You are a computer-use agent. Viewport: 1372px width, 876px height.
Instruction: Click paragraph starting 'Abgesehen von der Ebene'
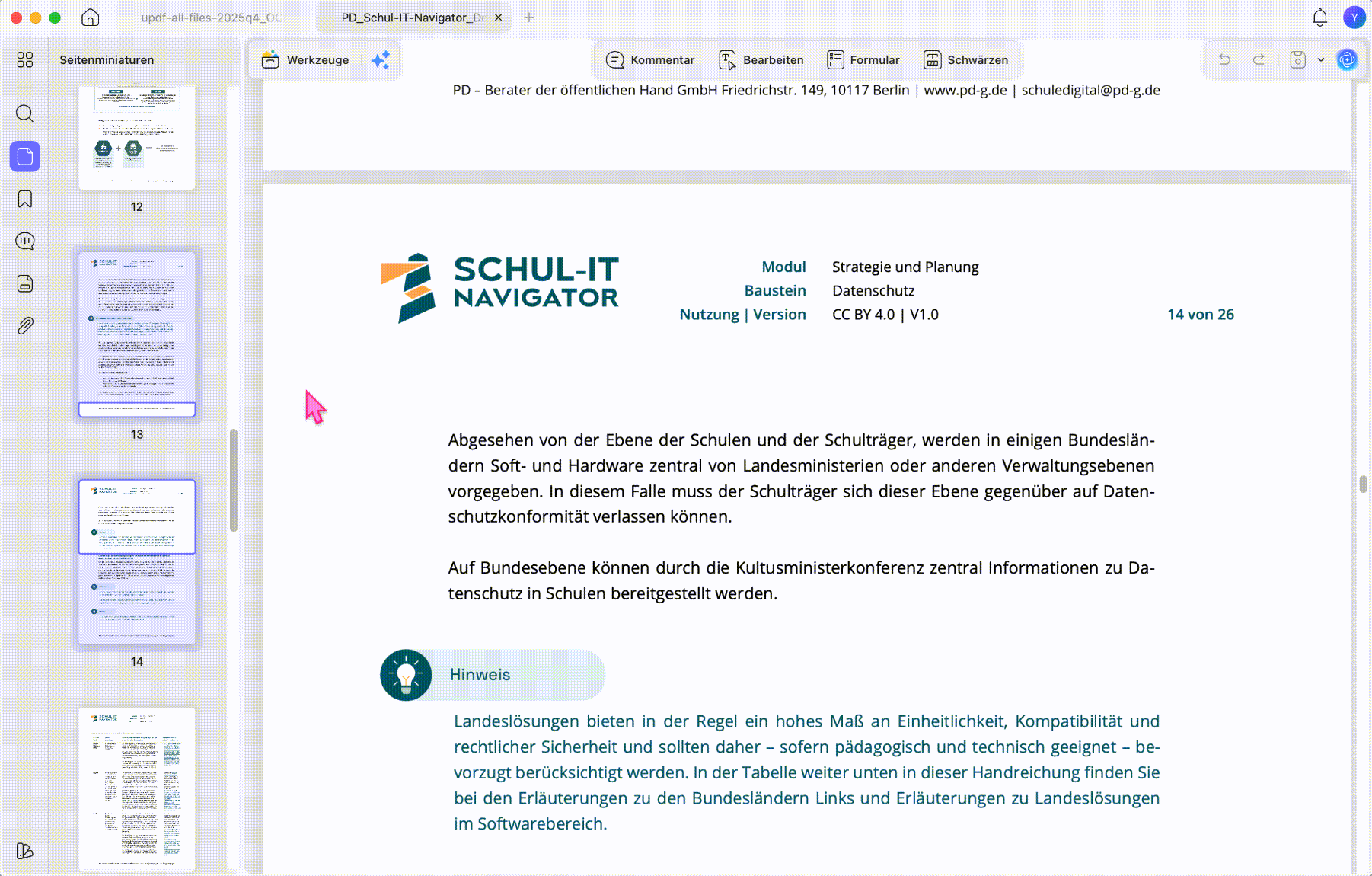pos(801,478)
